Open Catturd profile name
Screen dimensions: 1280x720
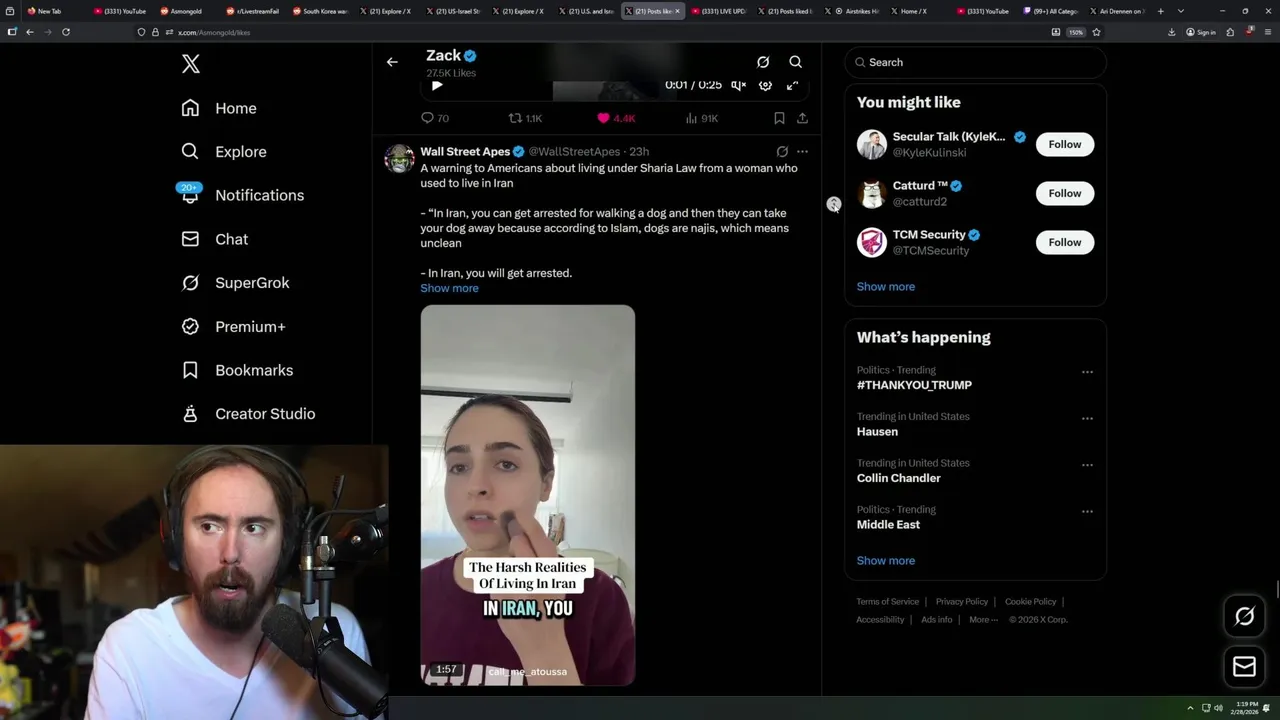[920, 186]
